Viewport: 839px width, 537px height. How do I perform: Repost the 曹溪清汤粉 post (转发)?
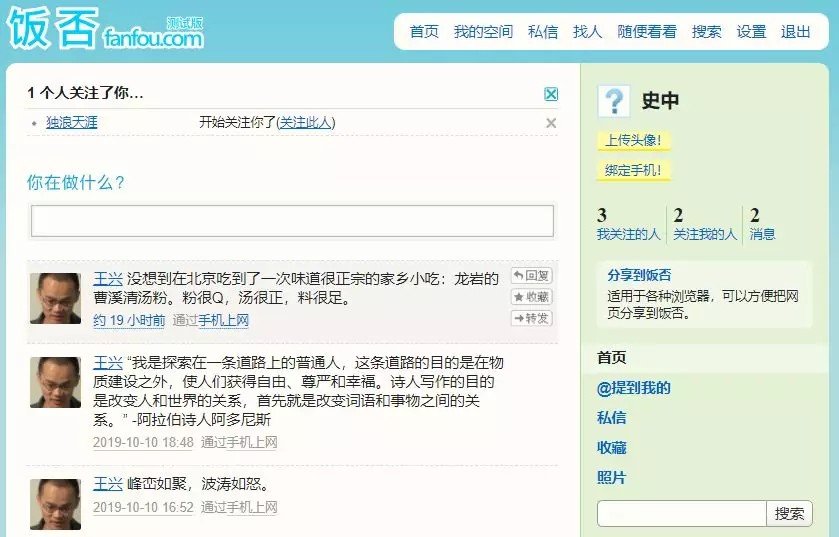point(531,318)
